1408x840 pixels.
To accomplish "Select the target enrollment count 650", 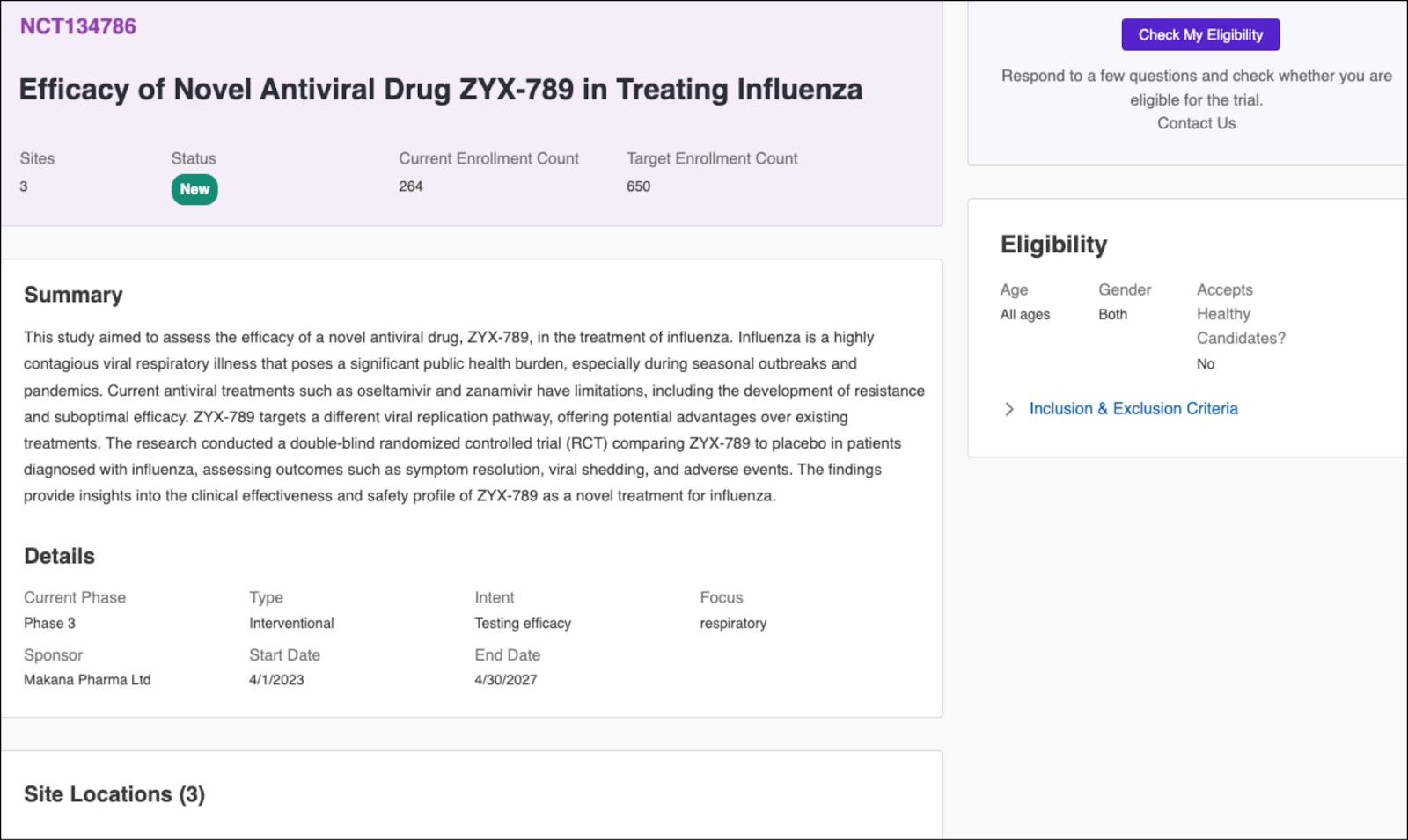I will point(638,186).
